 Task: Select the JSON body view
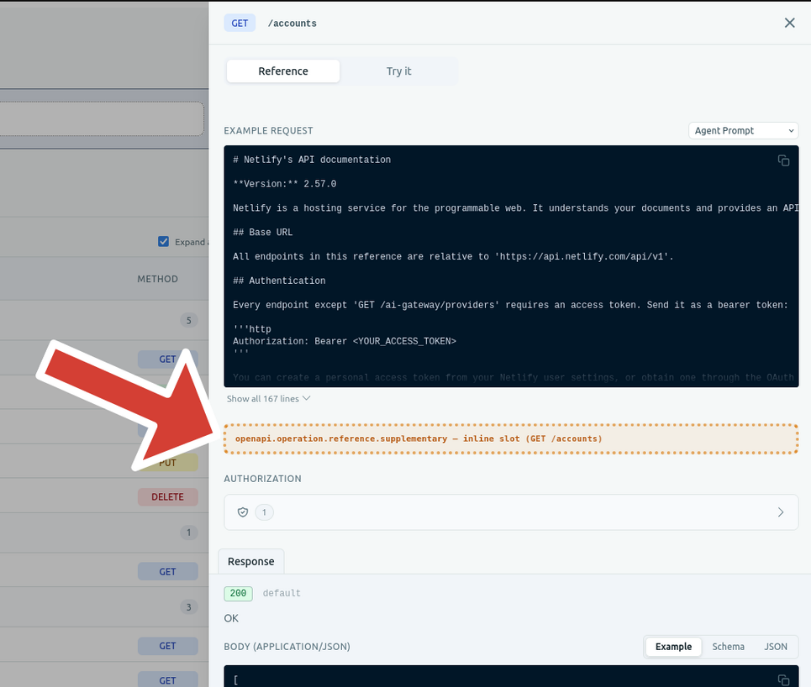click(775, 647)
